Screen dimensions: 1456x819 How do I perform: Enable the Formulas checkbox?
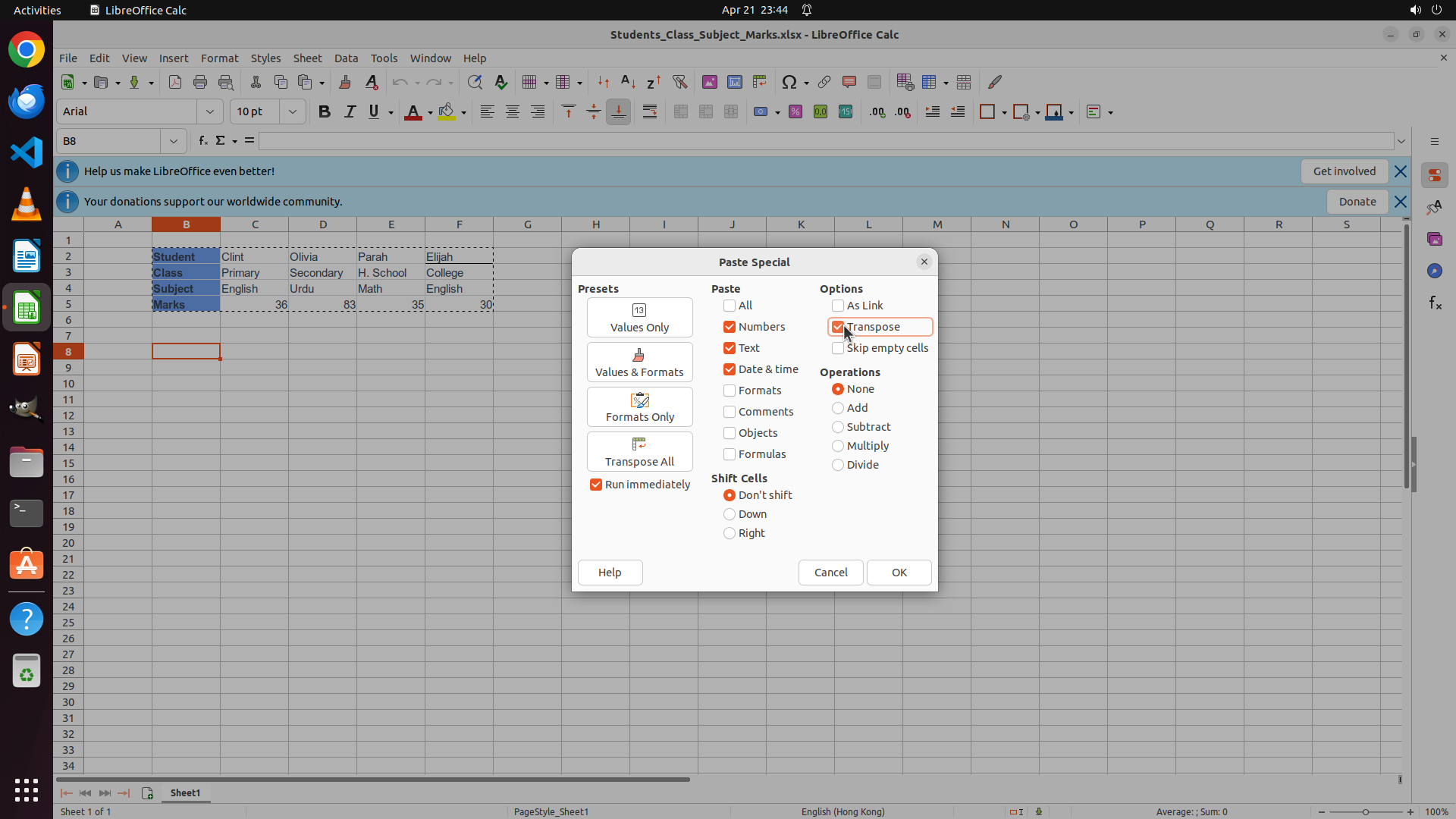(730, 454)
